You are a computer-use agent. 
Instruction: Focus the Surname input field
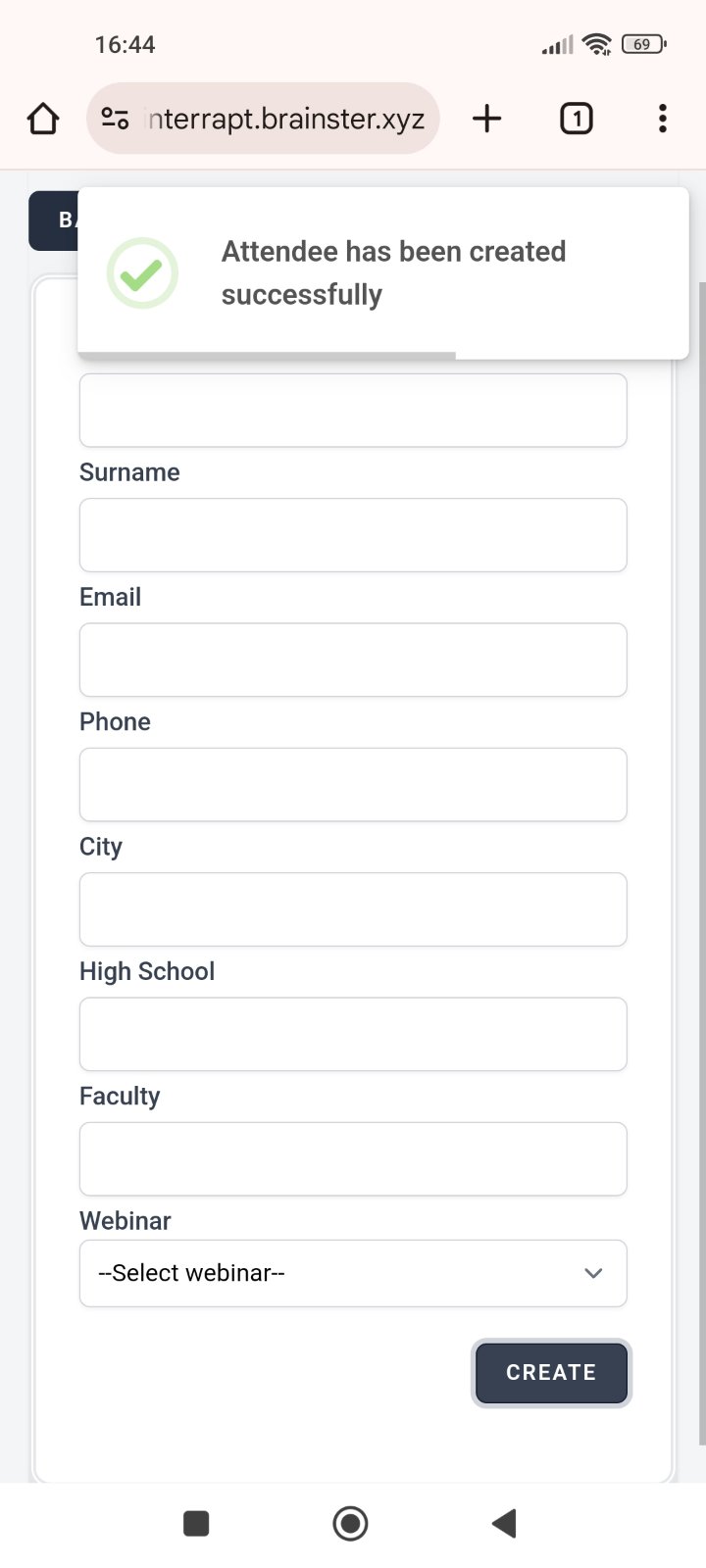(353, 535)
